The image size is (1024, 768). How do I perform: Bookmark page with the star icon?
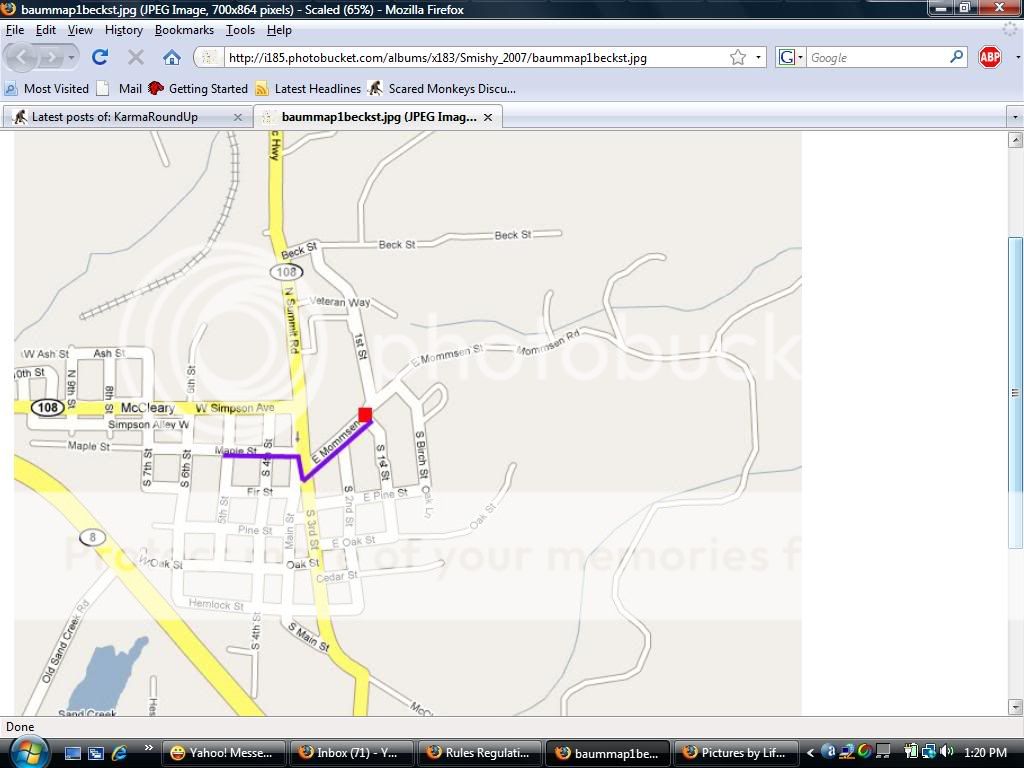click(x=738, y=57)
